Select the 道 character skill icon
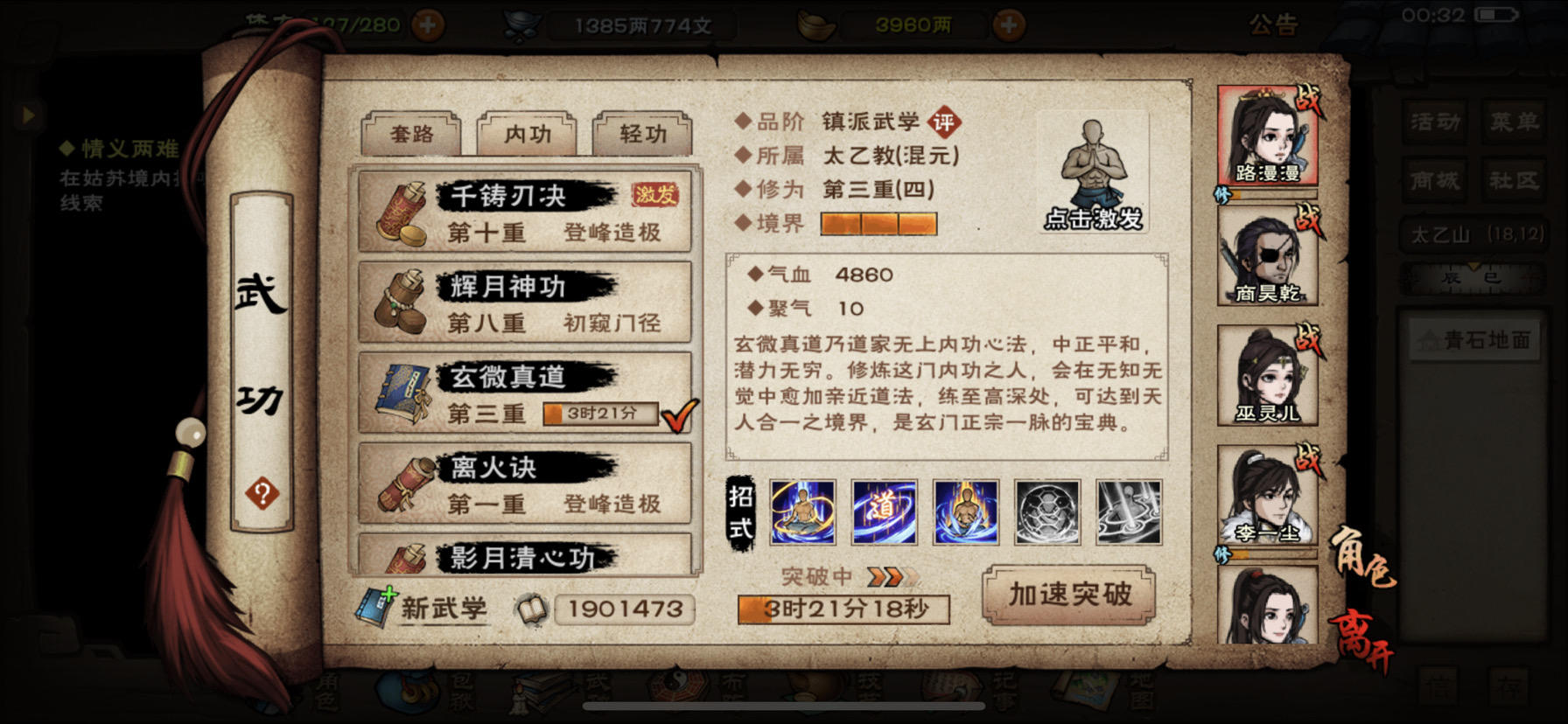 (884, 512)
